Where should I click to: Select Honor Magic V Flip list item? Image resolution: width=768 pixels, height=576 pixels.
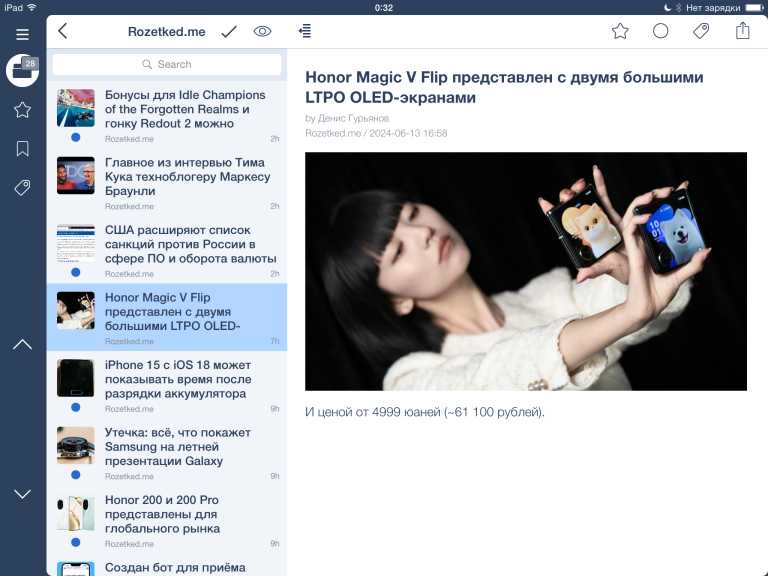coord(167,317)
